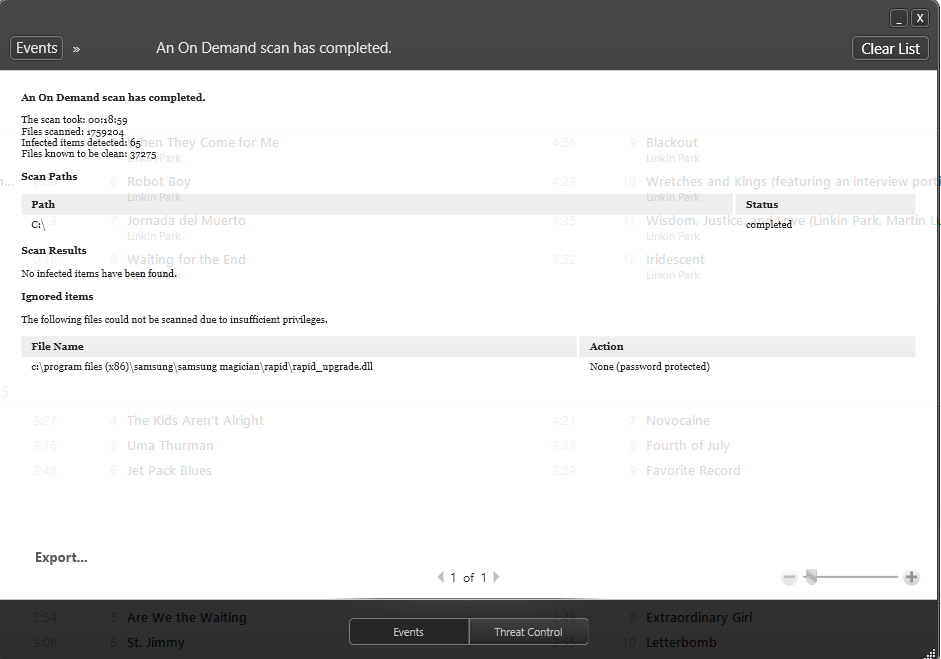Click the zoom slider handle
The image size is (941, 659).
[811, 576]
